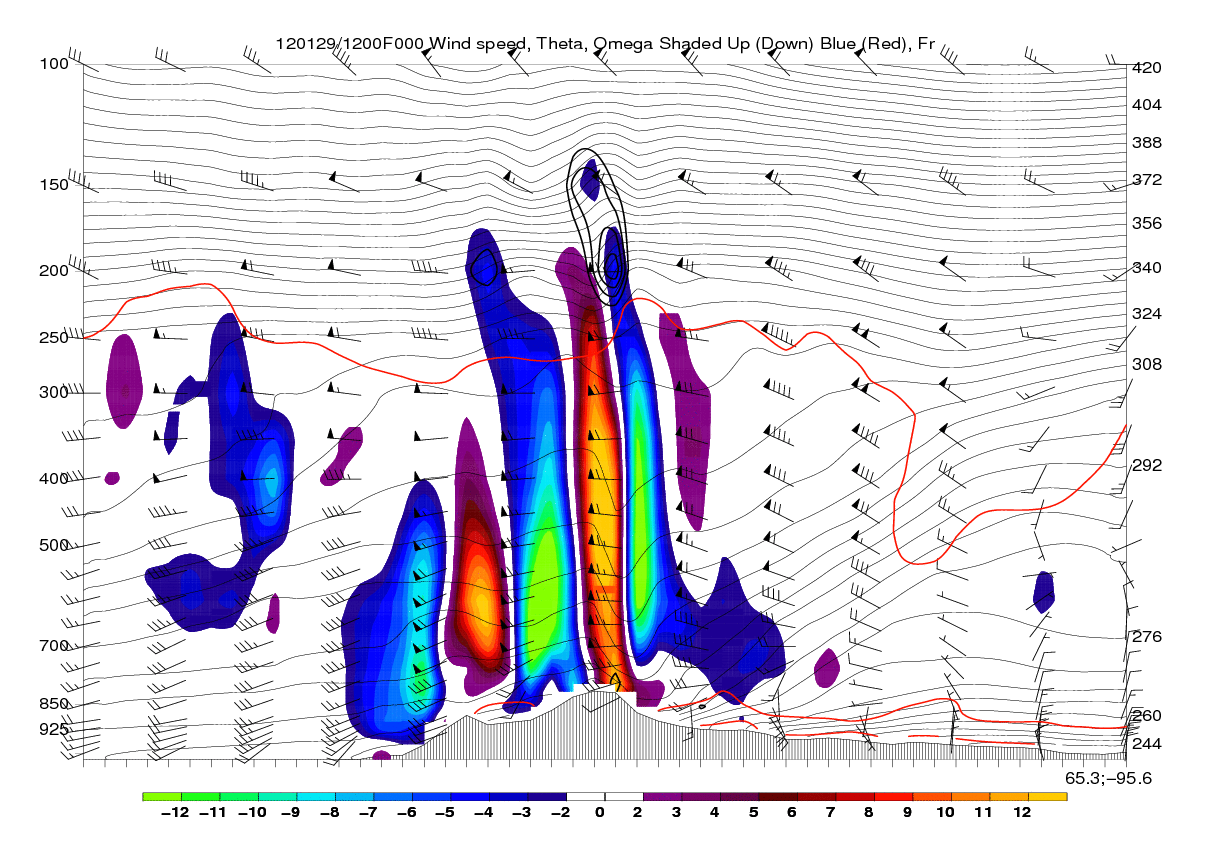This screenshot has width=1210, height=850.
Task: Click the 925 pressure axis label
Action: pyautogui.click(x=54, y=729)
